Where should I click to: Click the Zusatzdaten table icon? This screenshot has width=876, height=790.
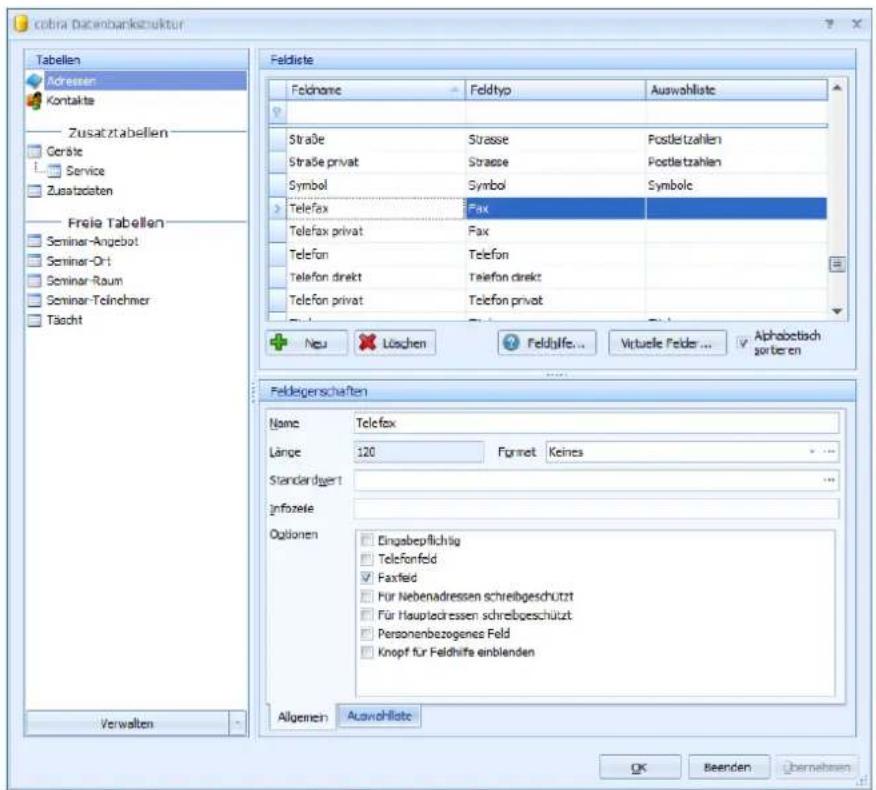click(35, 191)
